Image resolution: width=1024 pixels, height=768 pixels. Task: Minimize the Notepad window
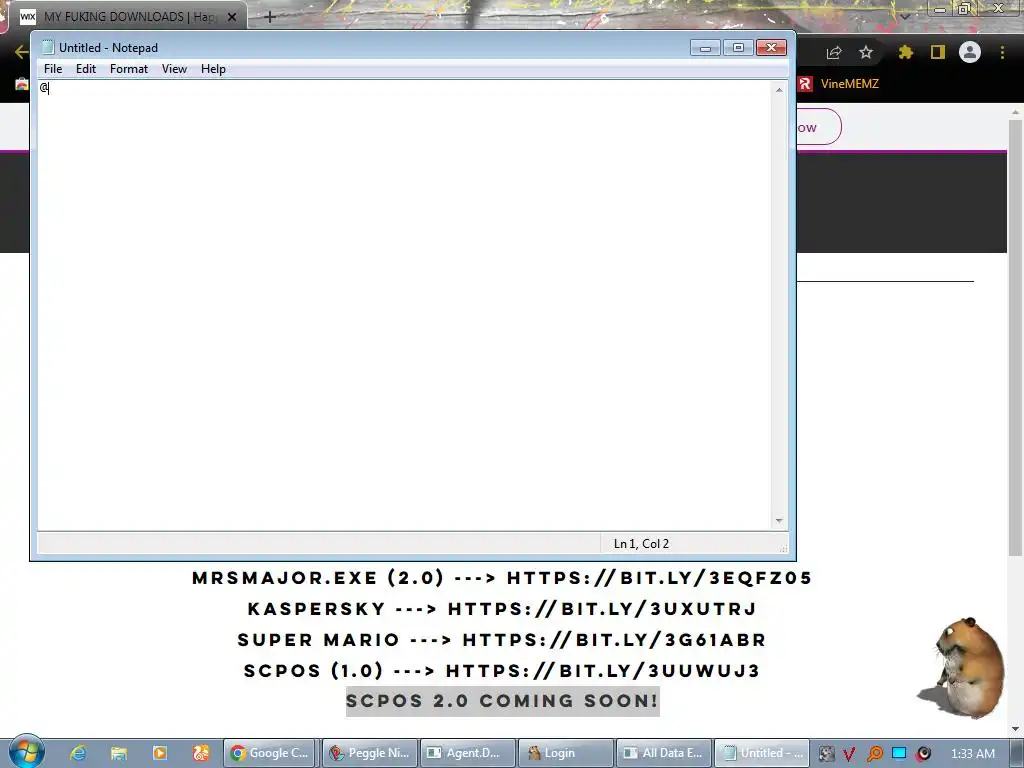(705, 48)
